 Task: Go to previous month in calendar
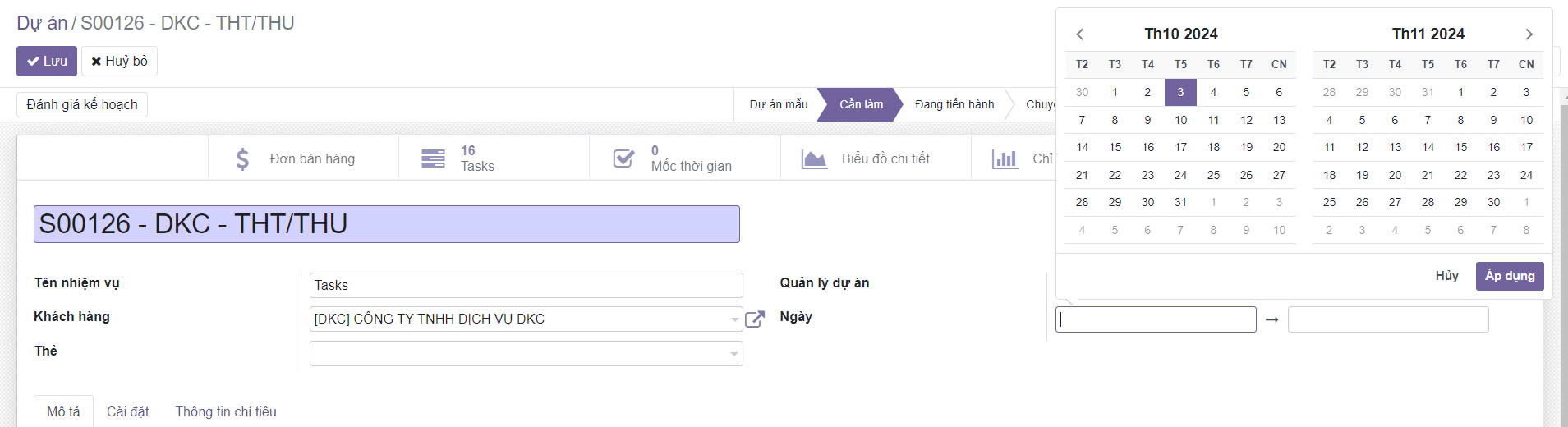pos(1080,34)
